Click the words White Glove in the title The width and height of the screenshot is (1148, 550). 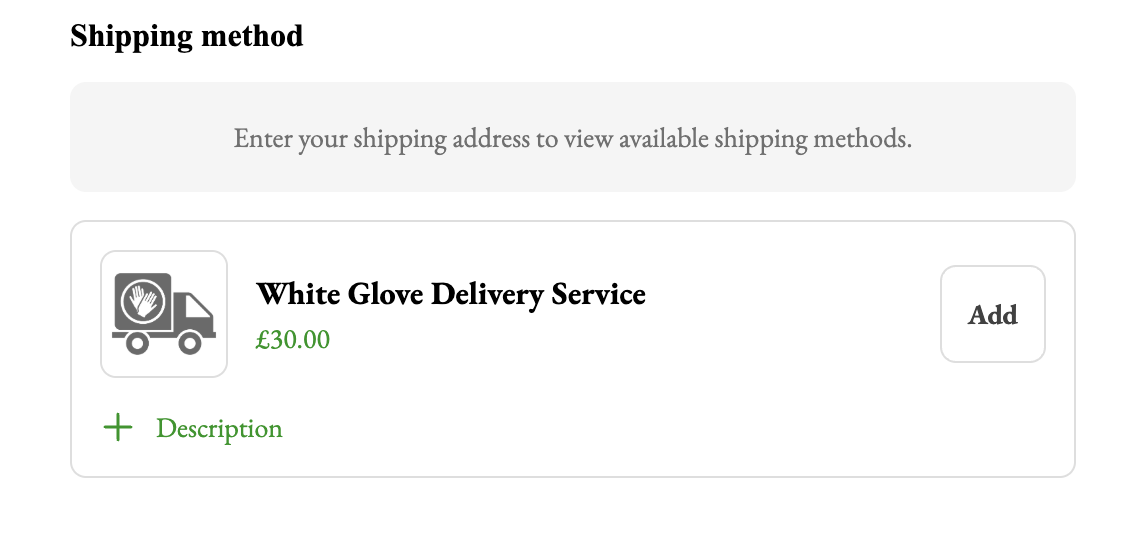coord(340,294)
